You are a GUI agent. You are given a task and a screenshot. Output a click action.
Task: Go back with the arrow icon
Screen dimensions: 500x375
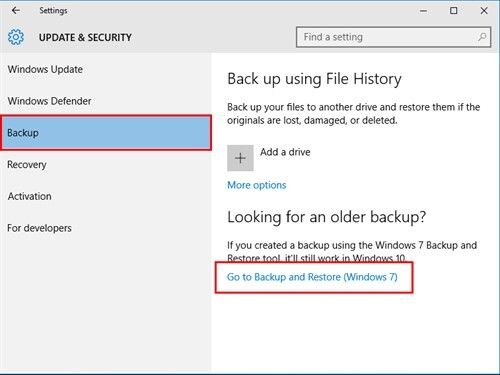(x=16, y=11)
